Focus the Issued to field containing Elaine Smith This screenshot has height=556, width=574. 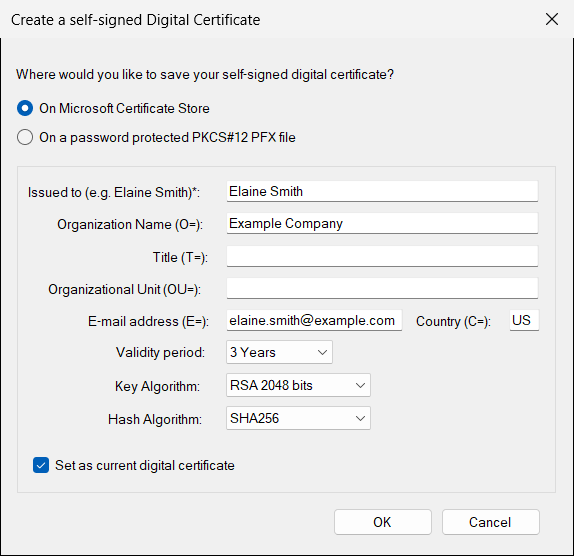[x=382, y=191]
